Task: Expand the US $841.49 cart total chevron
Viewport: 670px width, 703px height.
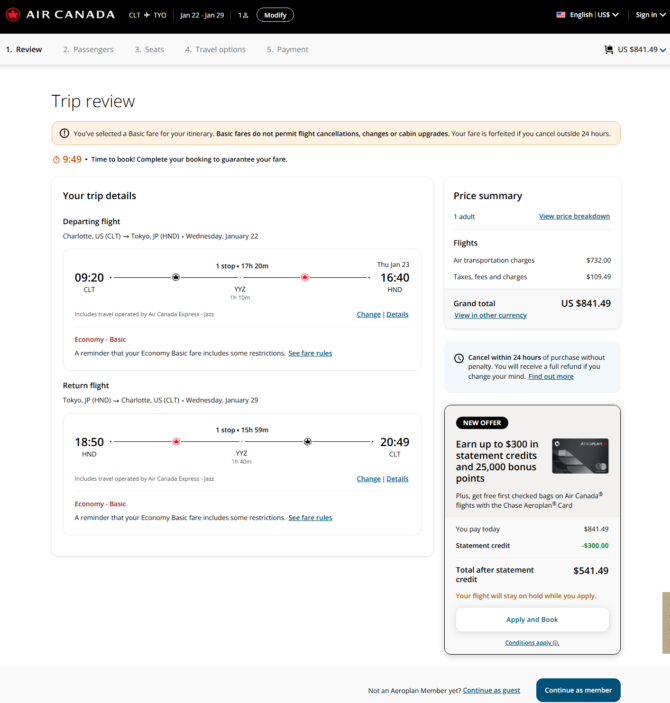Action: (663, 50)
